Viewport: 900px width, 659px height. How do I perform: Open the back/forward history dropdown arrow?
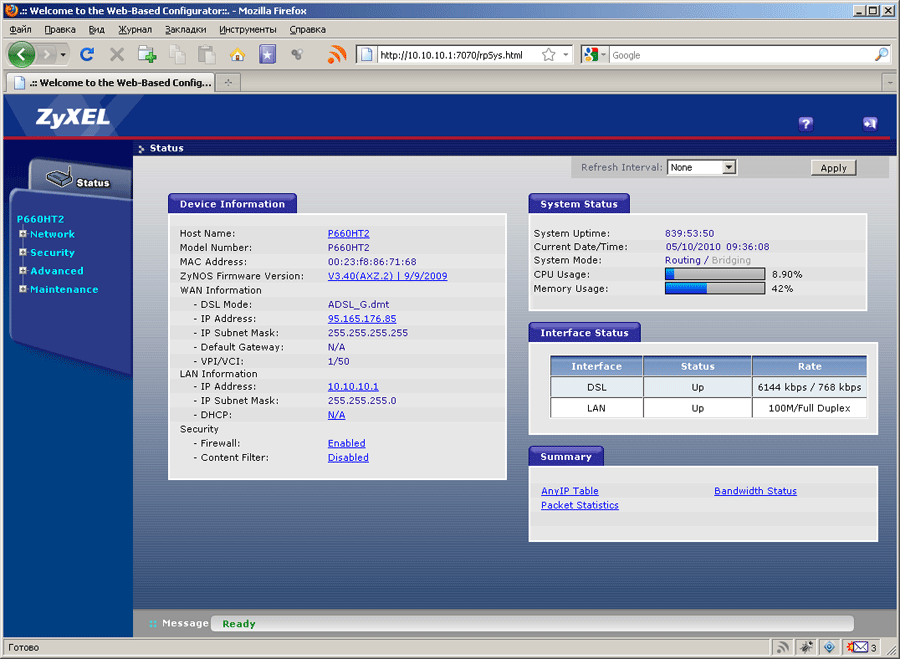[63, 55]
